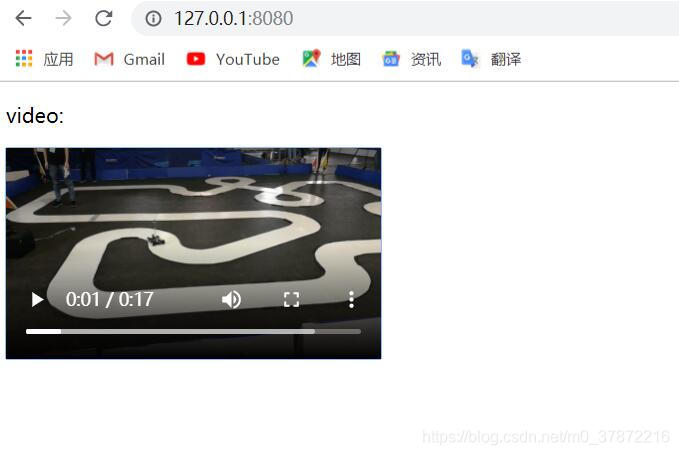
Task: Open the Translate (翻译) bookmark
Action: click(x=491, y=59)
